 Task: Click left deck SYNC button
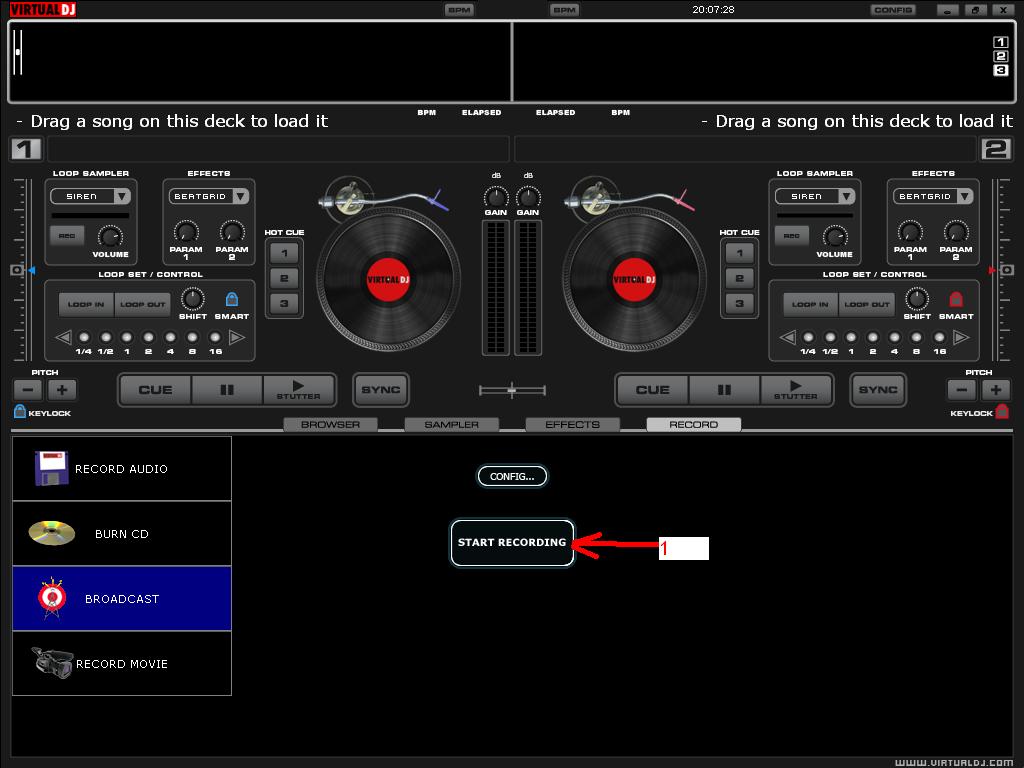[381, 390]
